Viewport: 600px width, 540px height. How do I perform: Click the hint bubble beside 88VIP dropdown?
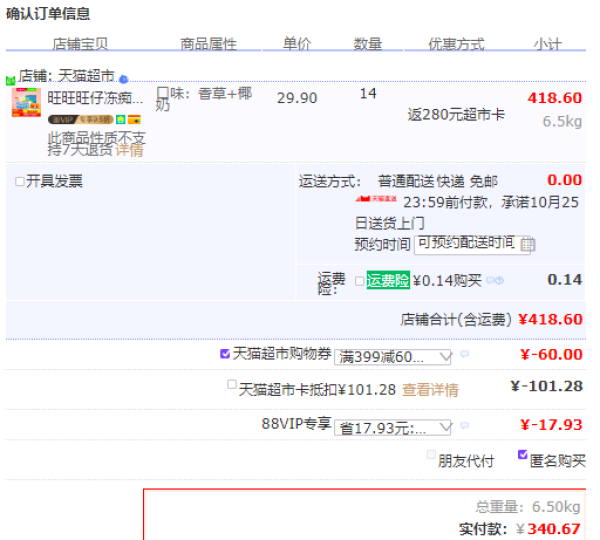[x=465, y=425]
